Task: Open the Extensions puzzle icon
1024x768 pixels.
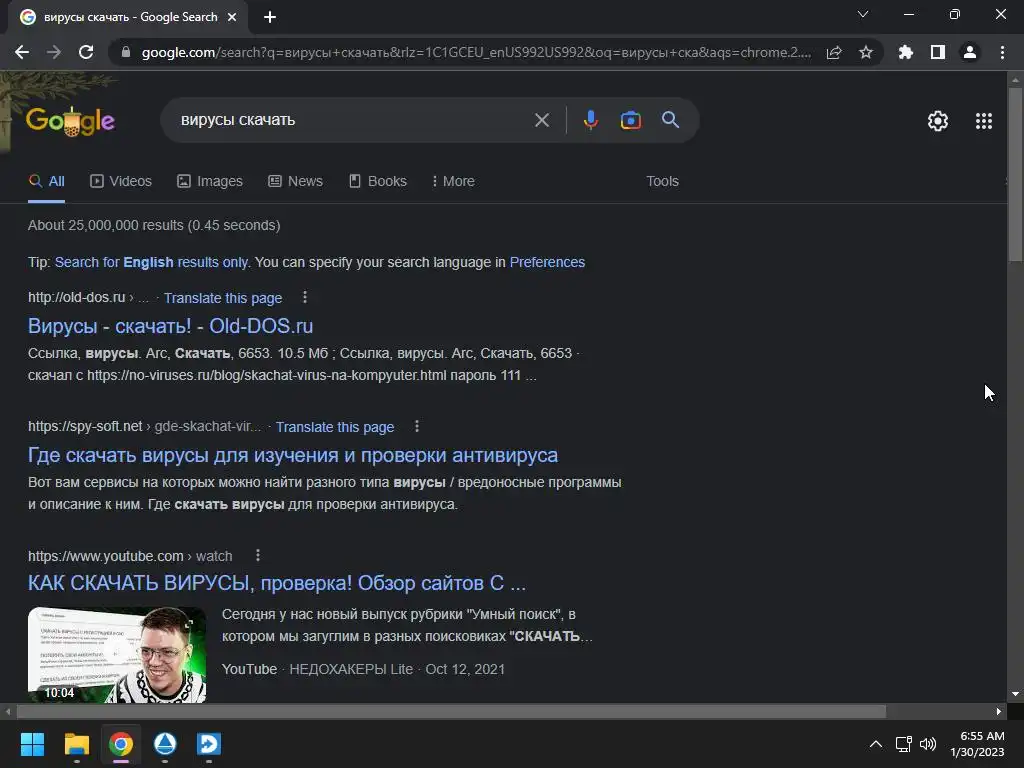Action: pos(906,52)
